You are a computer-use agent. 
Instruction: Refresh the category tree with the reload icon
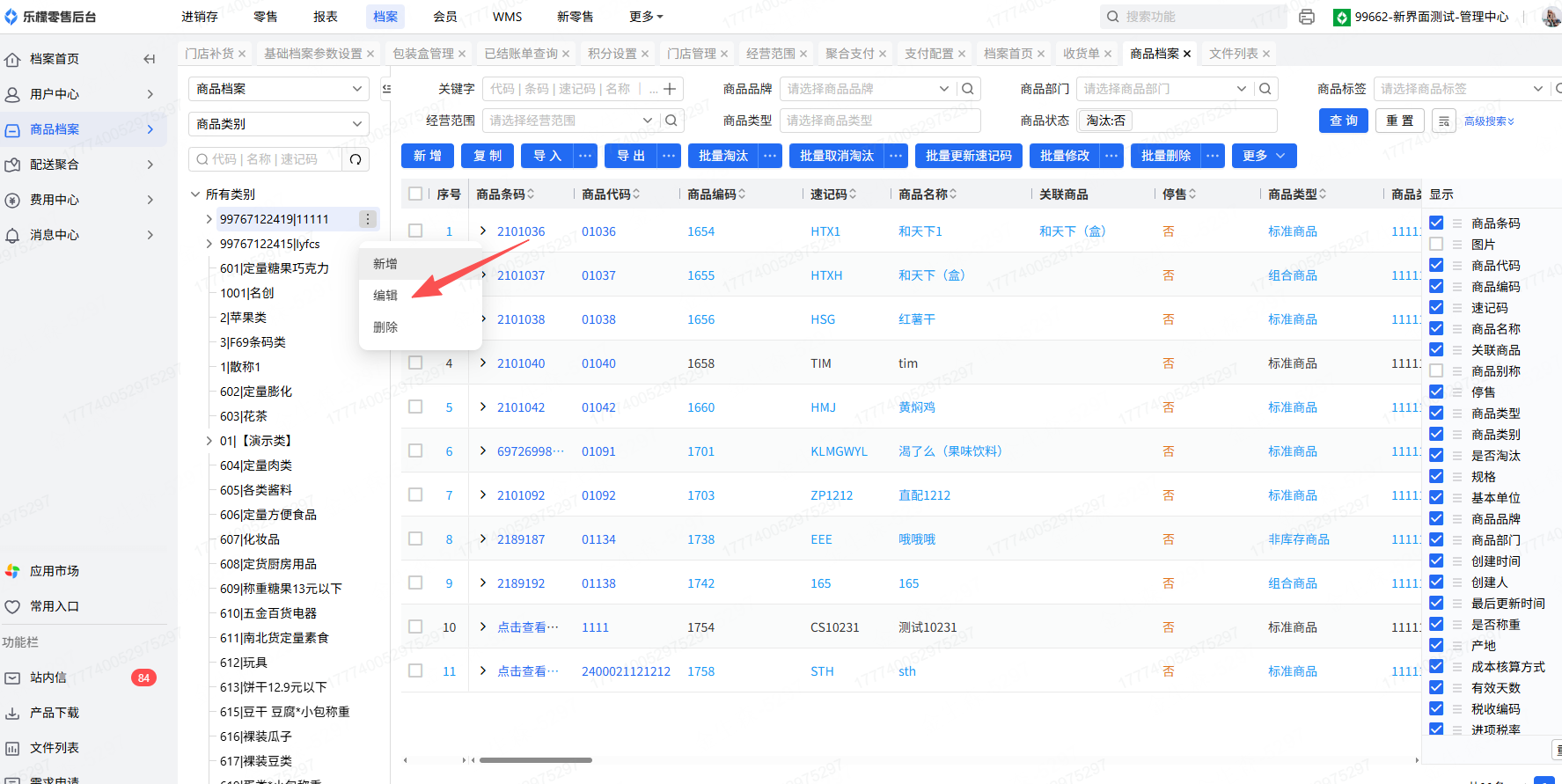[x=356, y=159]
